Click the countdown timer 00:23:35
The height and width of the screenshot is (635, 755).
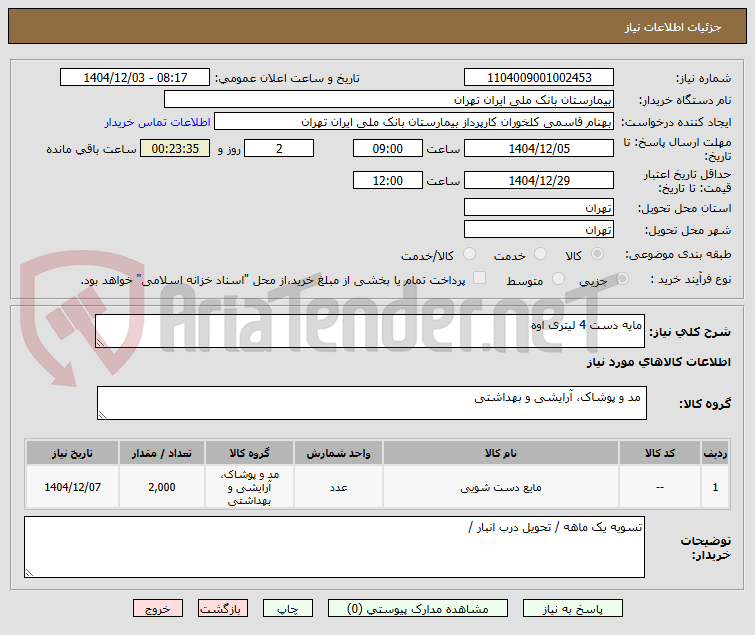point(175,148)
